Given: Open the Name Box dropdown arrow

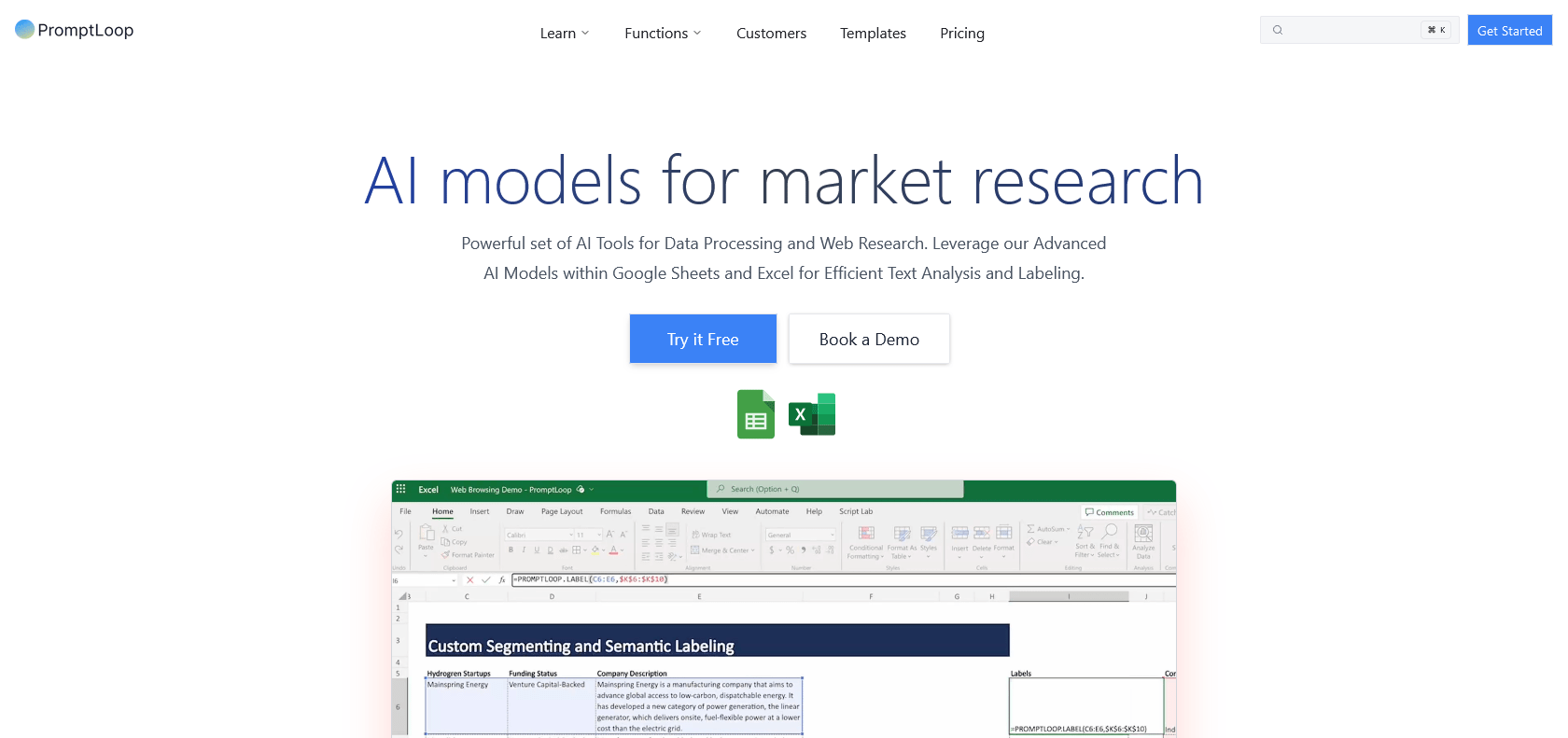Looking at the screenshot, I should [454, 580].
